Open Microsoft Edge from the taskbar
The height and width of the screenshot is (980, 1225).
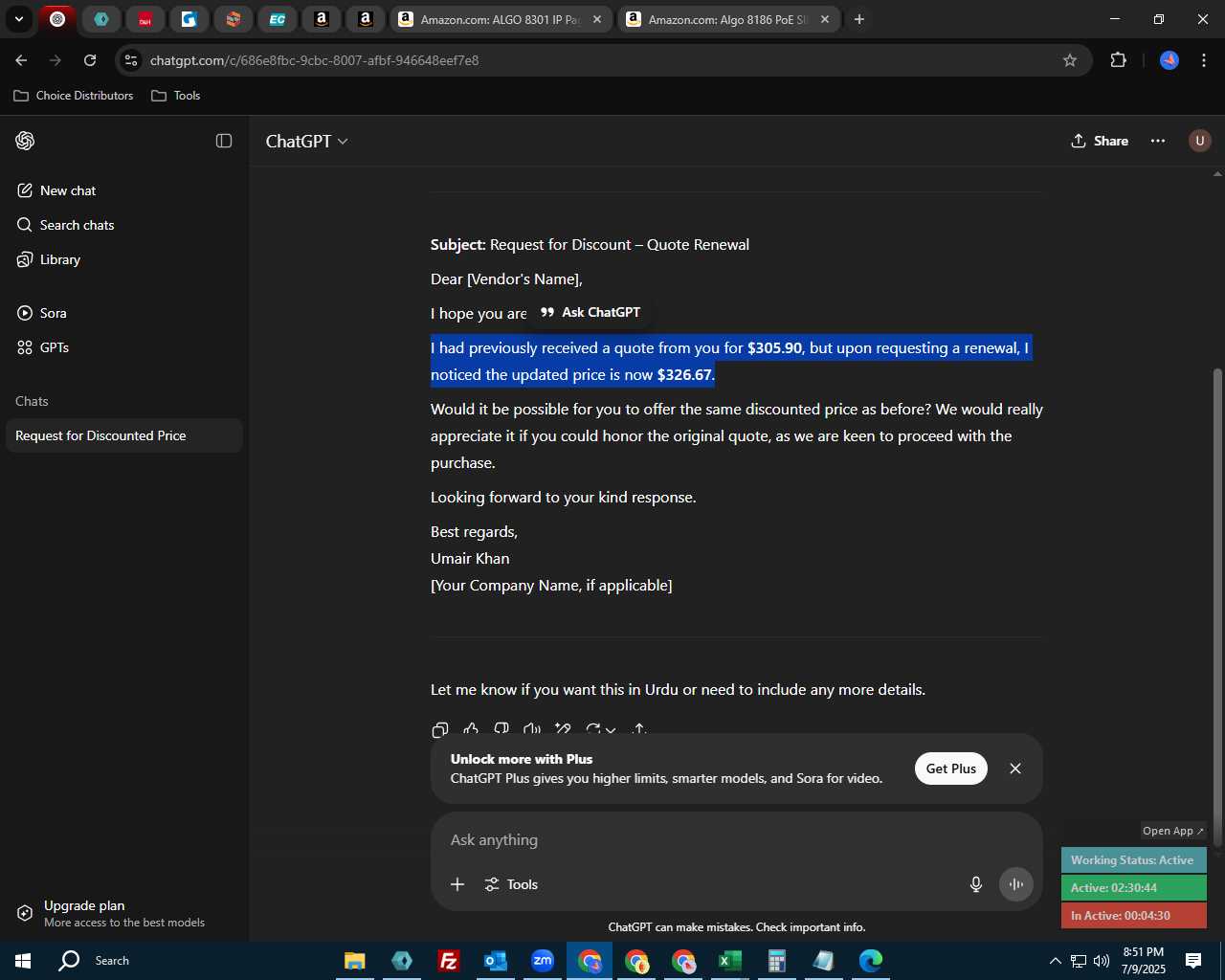coord(871,961)
